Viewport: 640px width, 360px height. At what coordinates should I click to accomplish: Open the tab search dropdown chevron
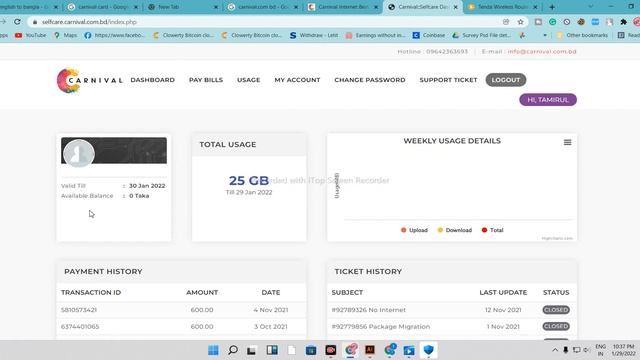[x=591, y=7]
